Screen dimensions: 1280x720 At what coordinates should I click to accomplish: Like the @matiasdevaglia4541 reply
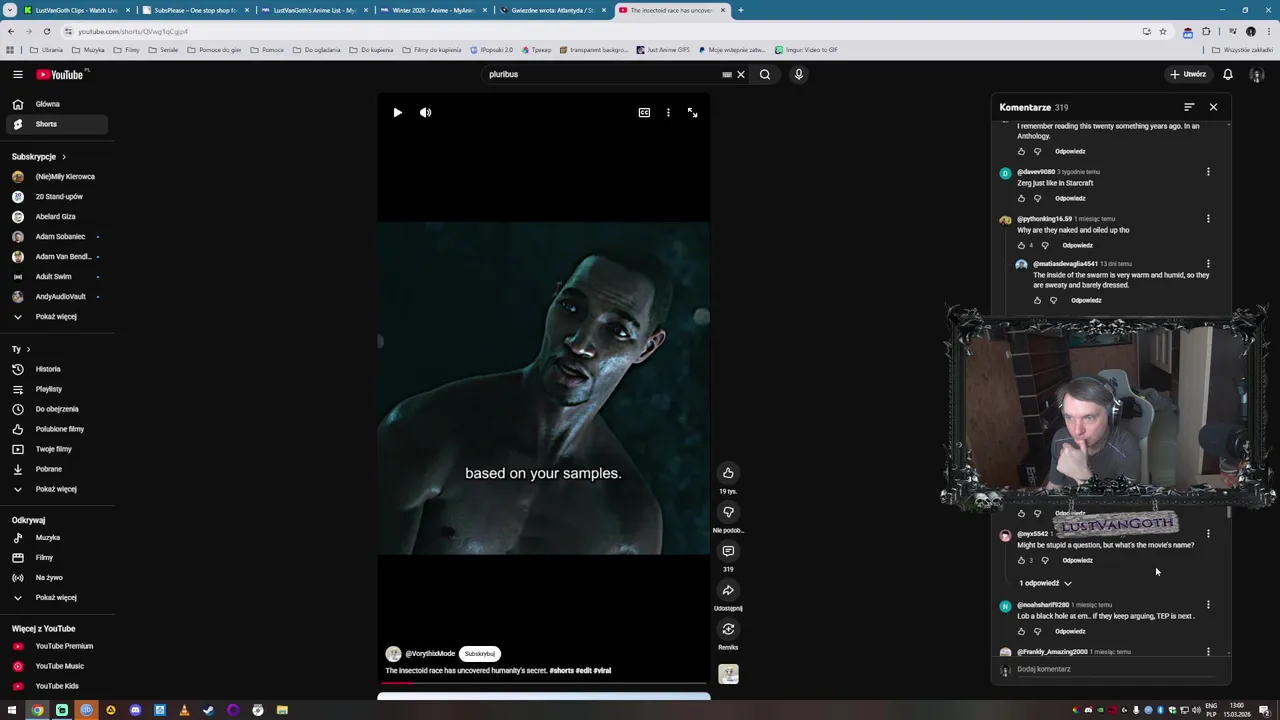tap(1037, 300)
